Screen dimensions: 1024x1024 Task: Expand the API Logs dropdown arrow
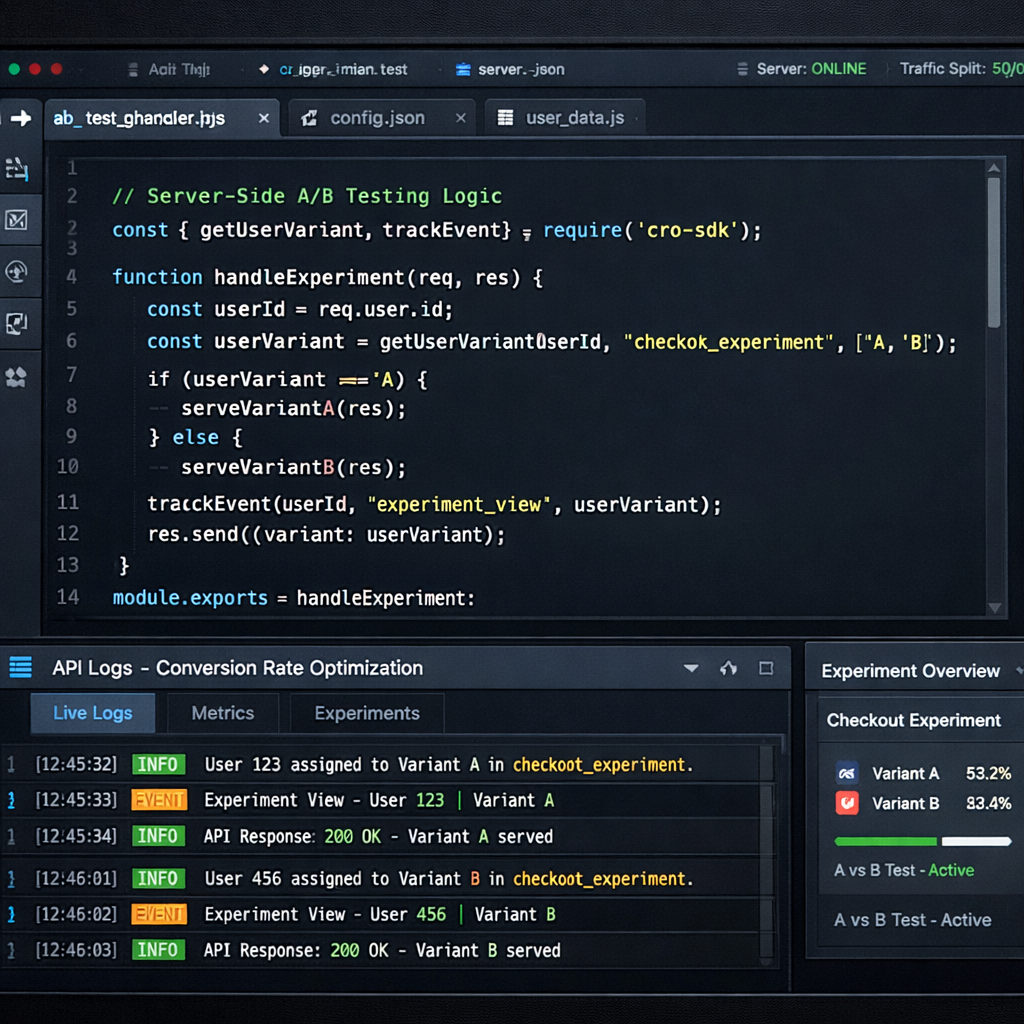click(x=690, y=667)
